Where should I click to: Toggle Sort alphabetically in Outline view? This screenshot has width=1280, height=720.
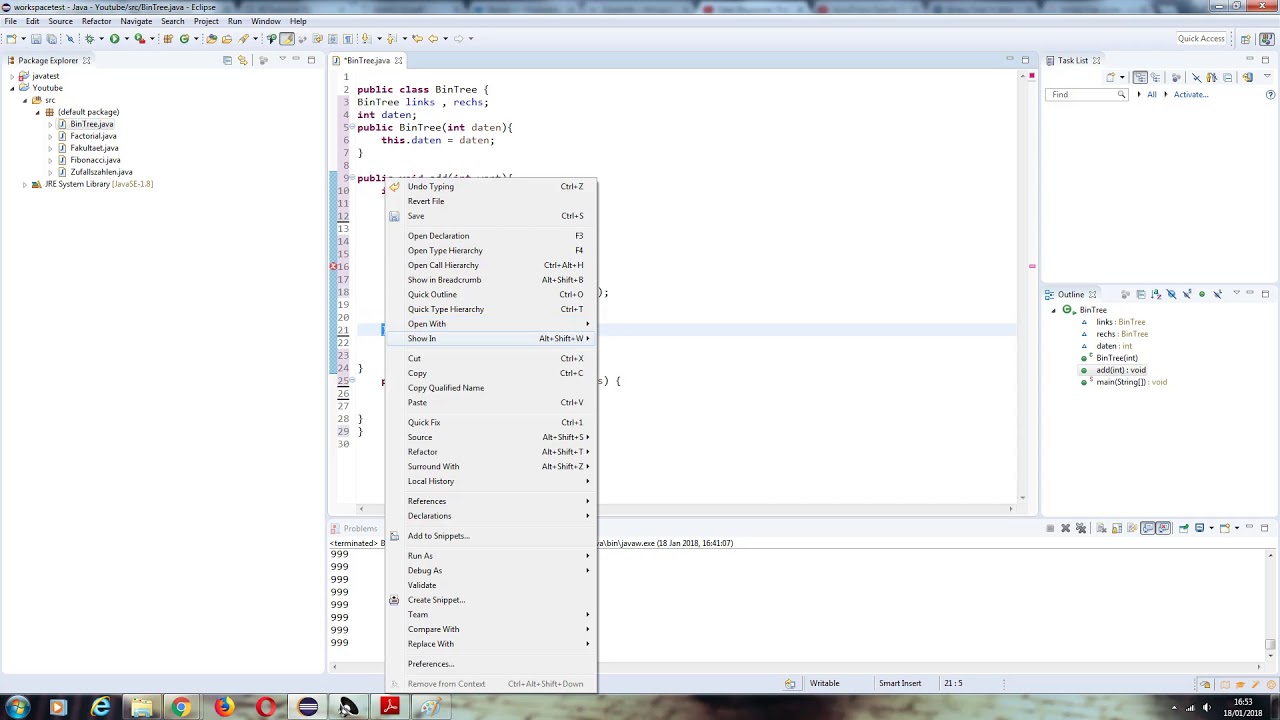(x=1156, y=294)
